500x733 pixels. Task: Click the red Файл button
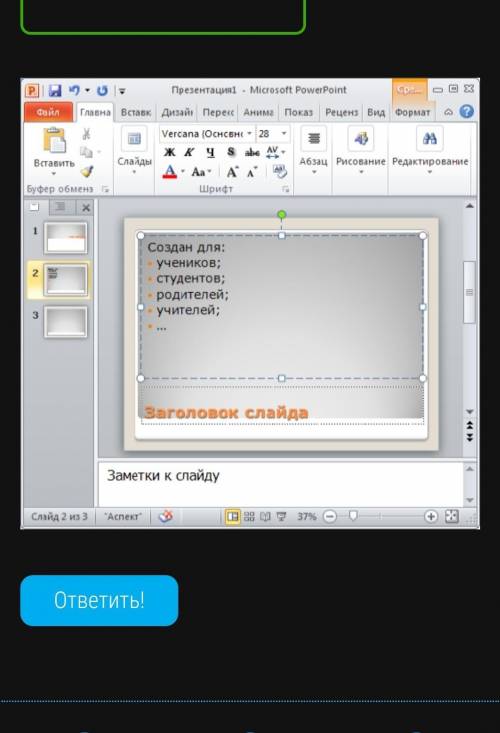pyautogui.click(x=48, y=112)
